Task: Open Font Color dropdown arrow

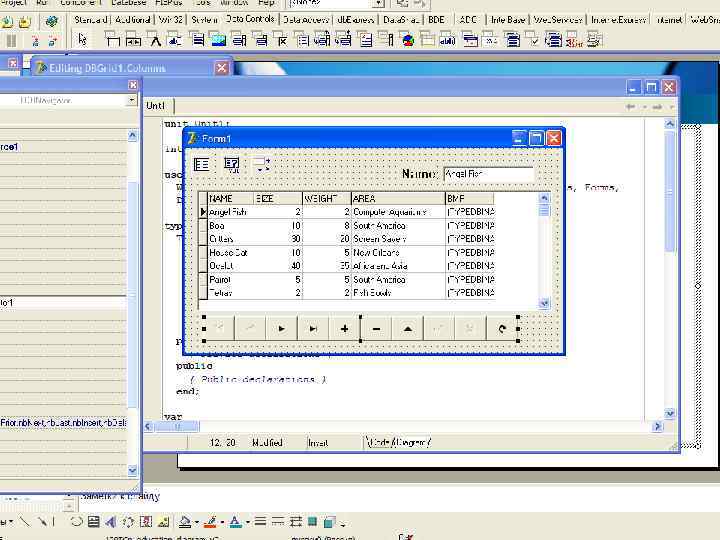Action: (247, 522)
